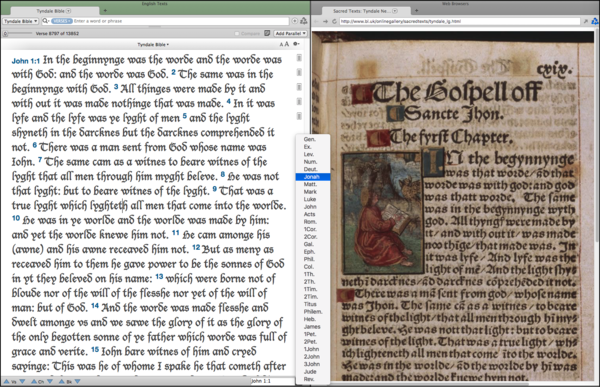Click the margin marker icon beside verse 5 line

[299, 116]
